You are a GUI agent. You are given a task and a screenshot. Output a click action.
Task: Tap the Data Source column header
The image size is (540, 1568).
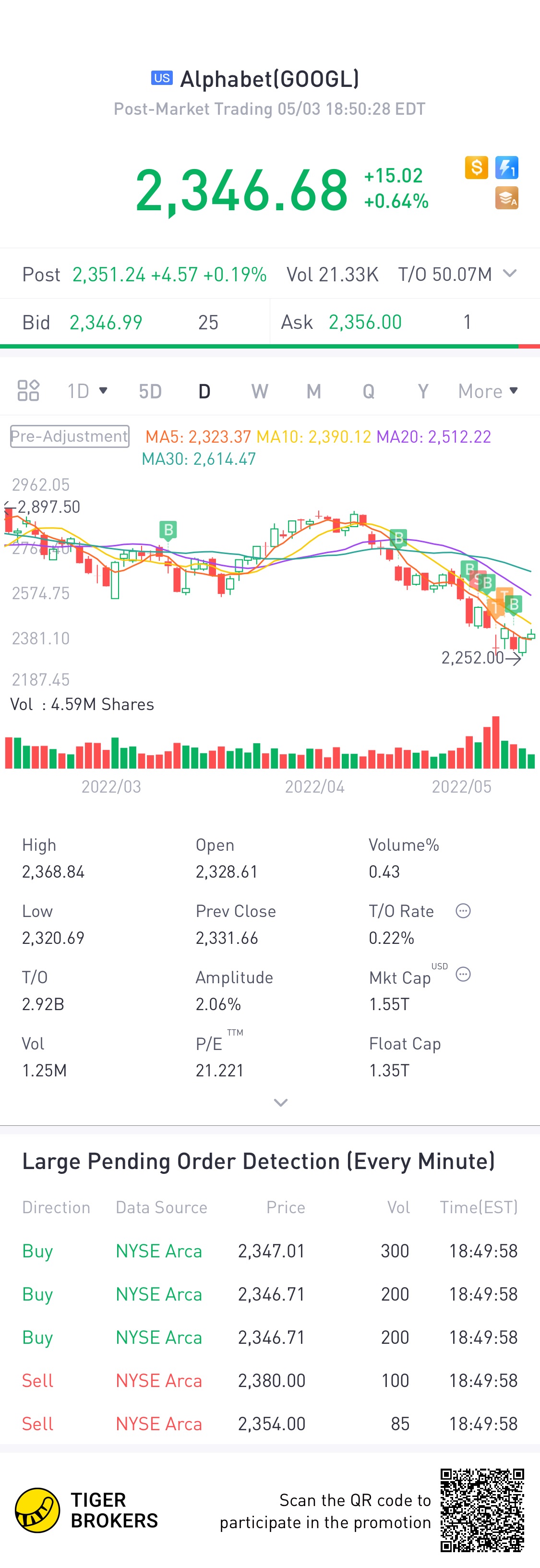click(x=161, y=1207)
